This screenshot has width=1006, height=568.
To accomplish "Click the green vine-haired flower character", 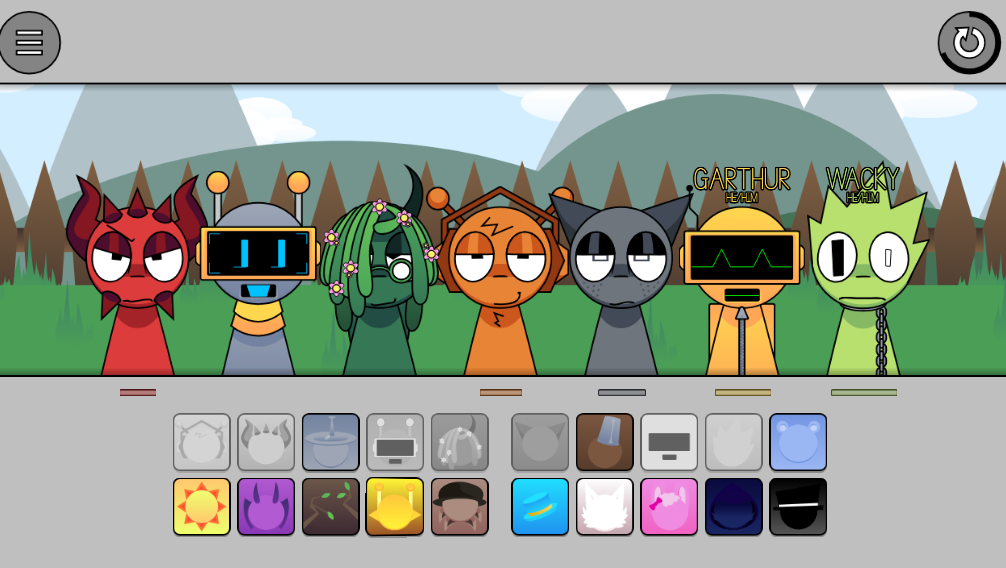I will (x=380, y=280).
